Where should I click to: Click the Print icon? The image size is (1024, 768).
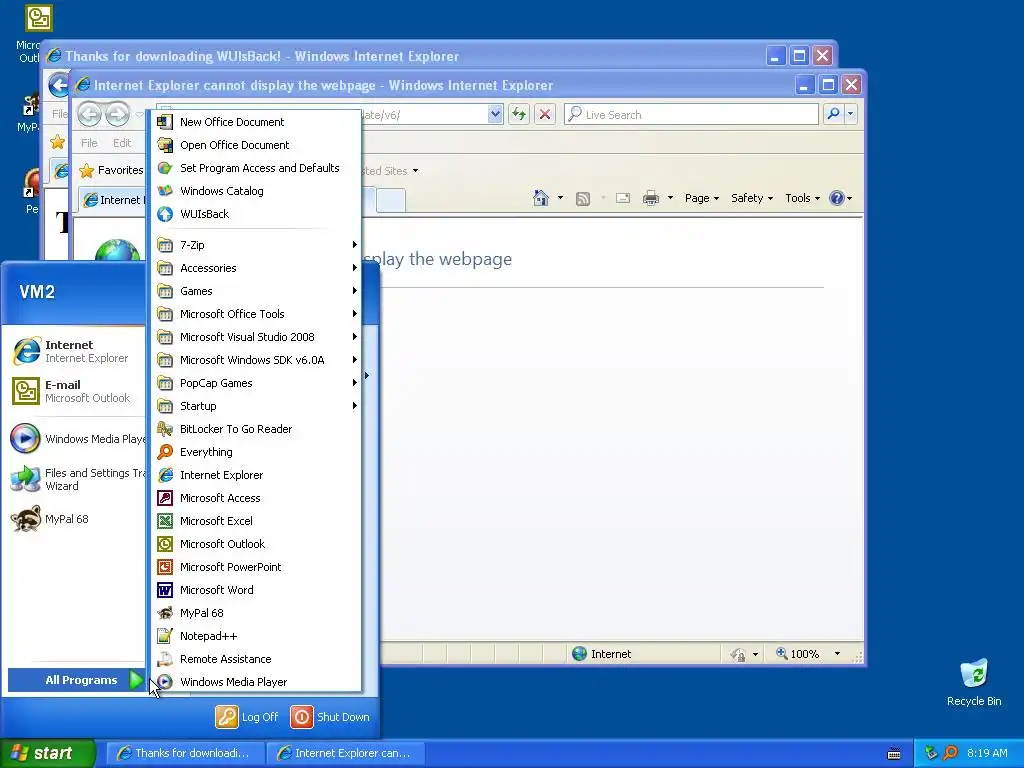(651, 198)
